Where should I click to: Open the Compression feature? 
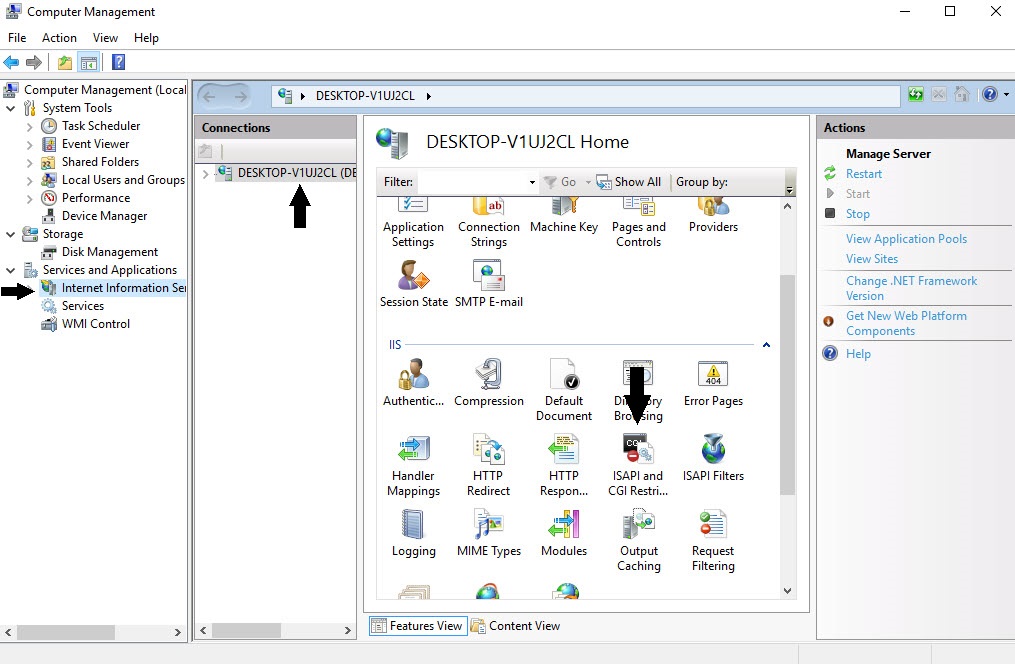[x=489, y=382]
